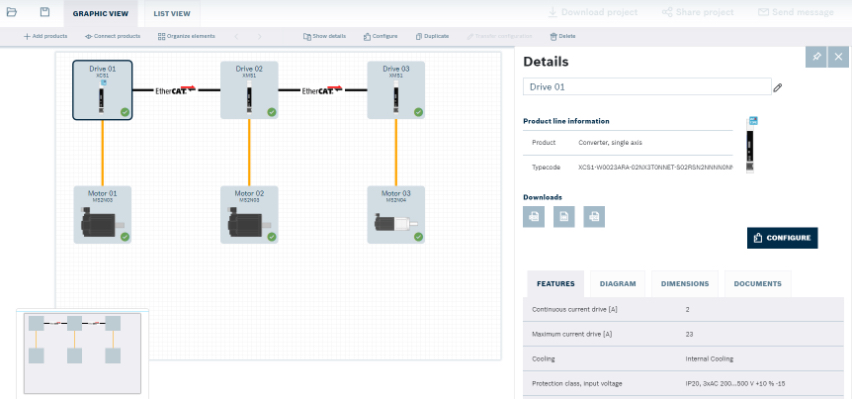Click EtherCAT link between Drive 01 and 02
Viewport: 852px width, 399px height.
(x=176, y=90)
